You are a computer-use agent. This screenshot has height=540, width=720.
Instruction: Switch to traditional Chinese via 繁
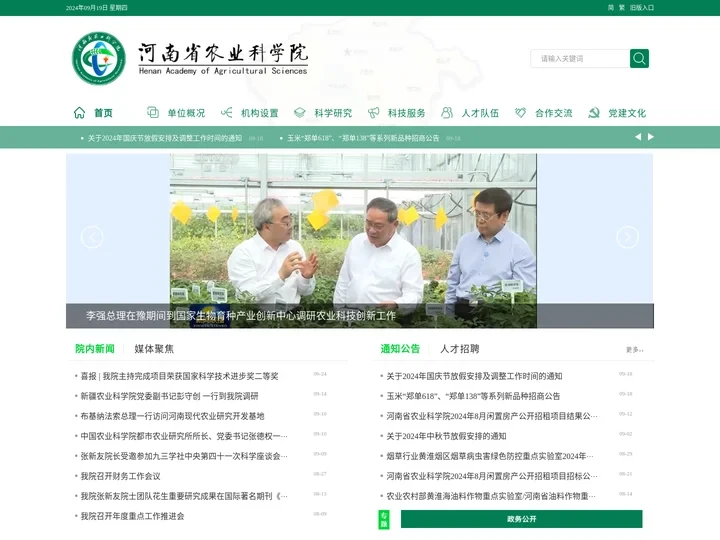[x=622, y=8]
